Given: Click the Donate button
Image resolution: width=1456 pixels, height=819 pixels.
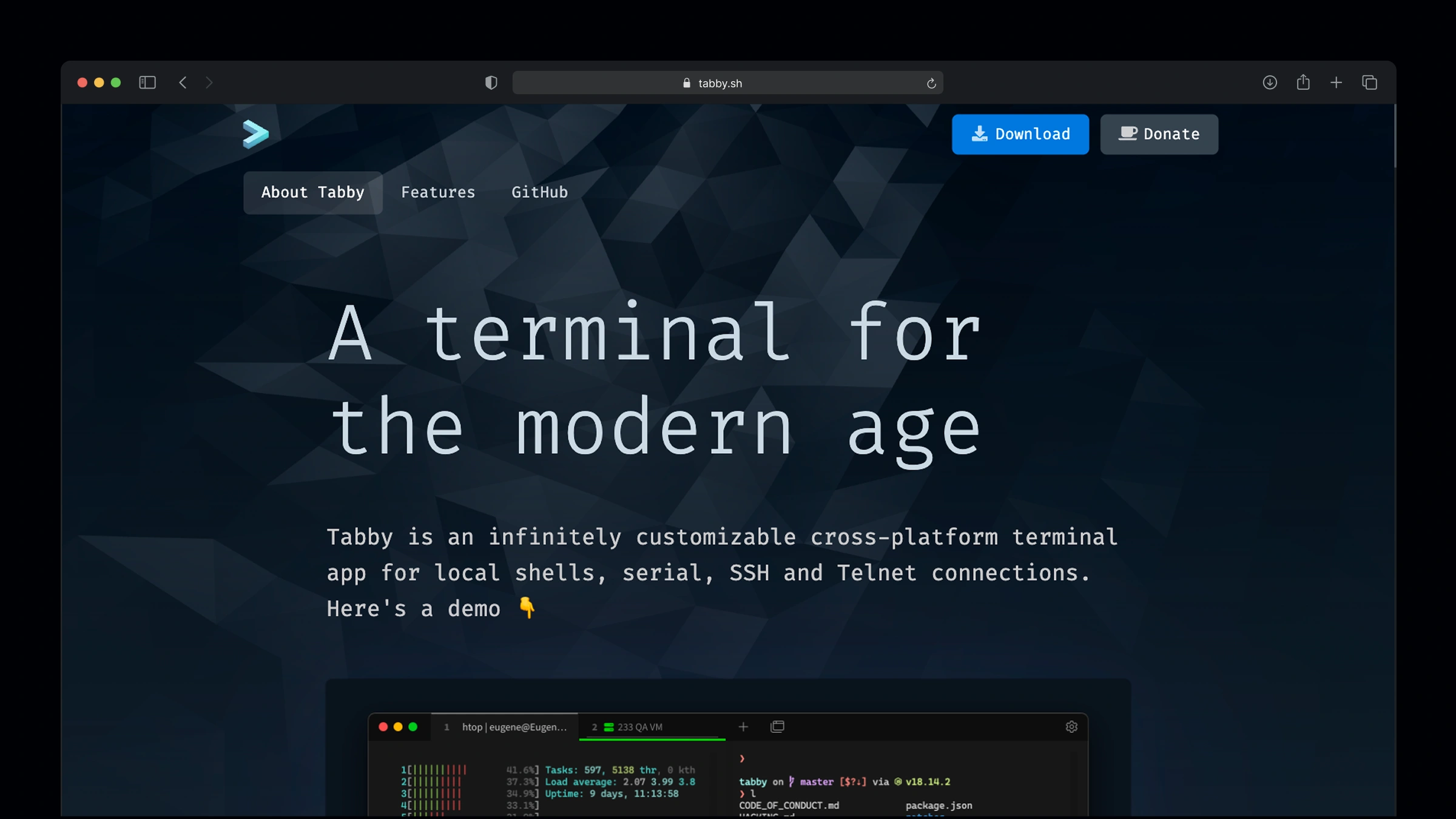Looking at the screenshot, I should pos(1159,134).
